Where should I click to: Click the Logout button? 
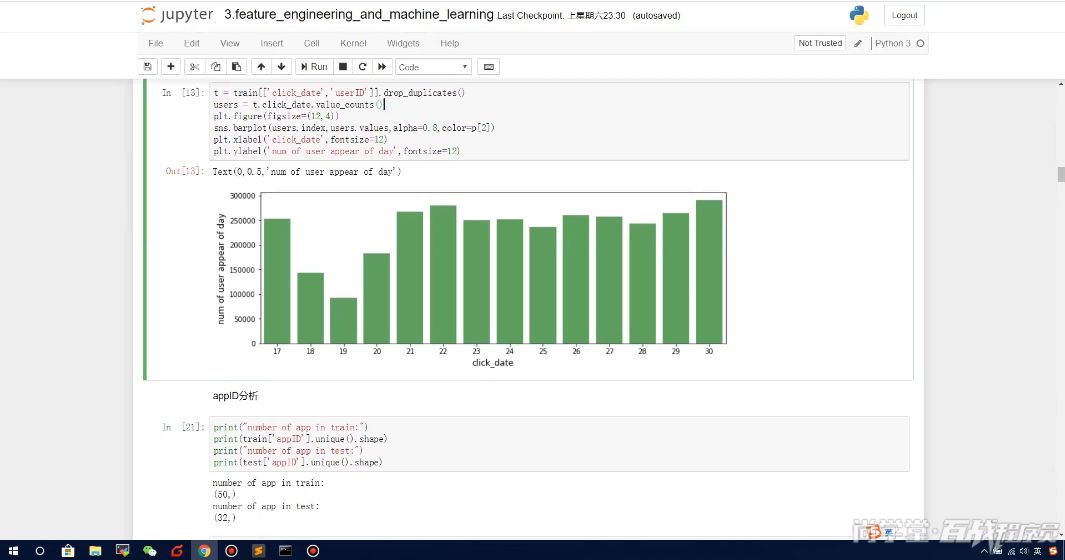click(904, 15)
